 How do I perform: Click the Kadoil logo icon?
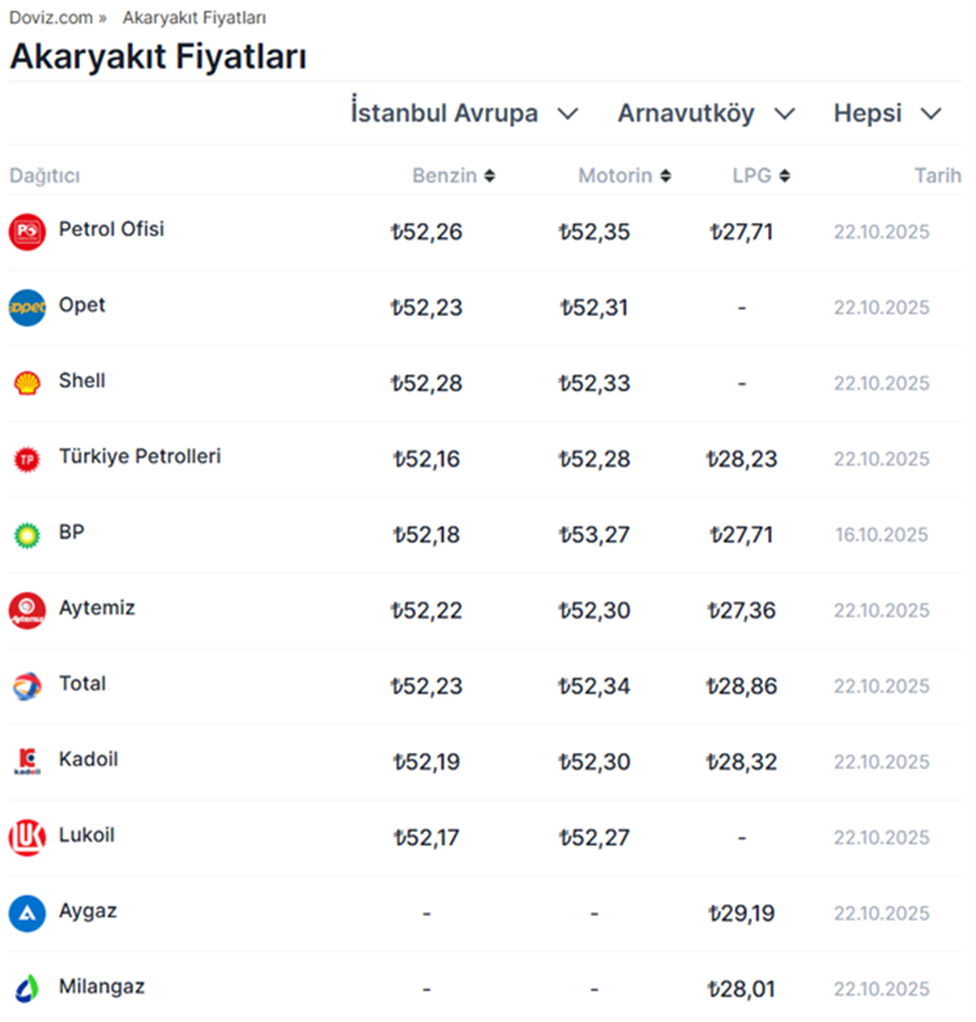[27, 762]
